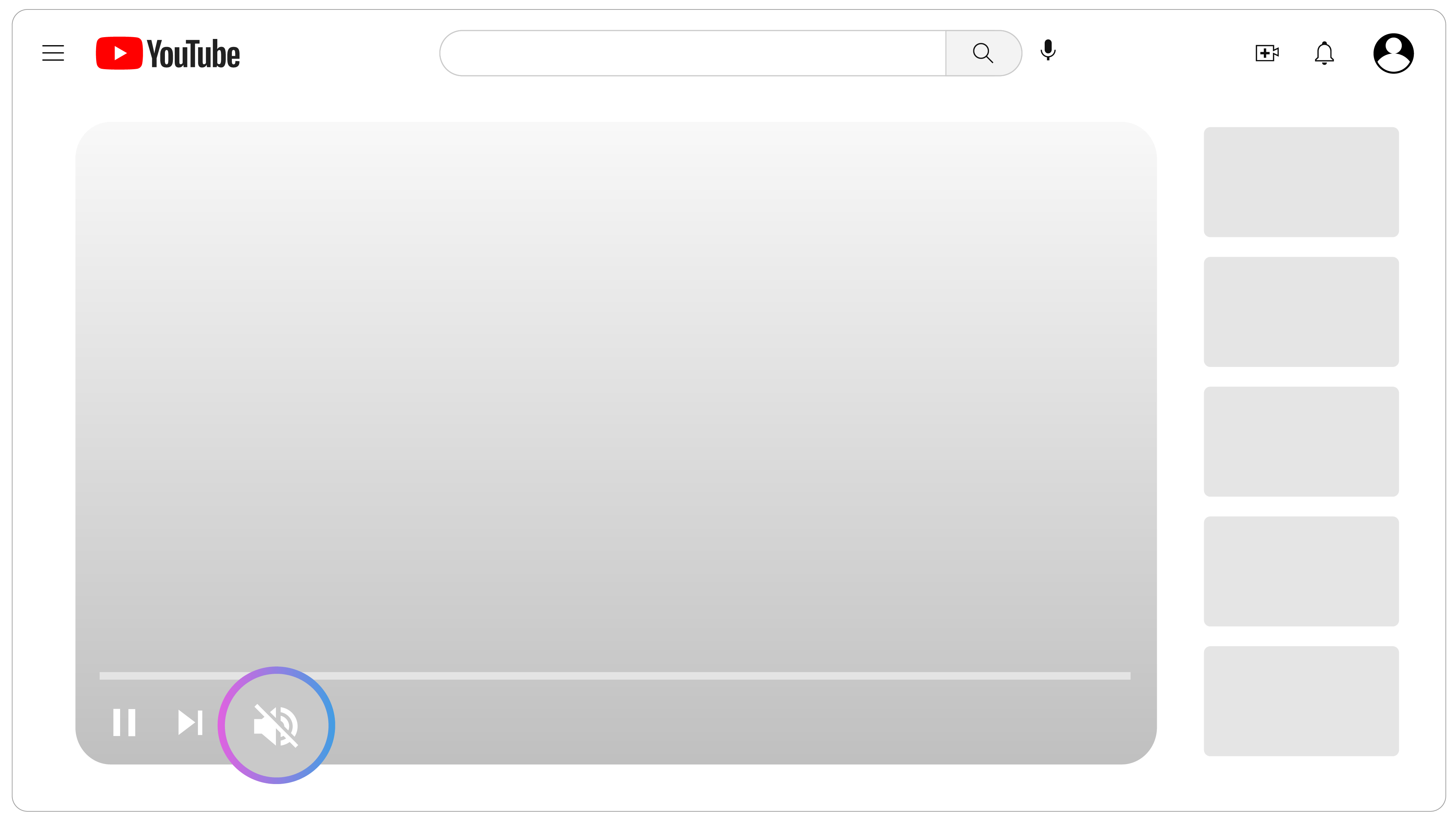The width and height of the screenshot is (1456, 819).
Task: Click the search magnifying glass icon
Action: [983, 53]
